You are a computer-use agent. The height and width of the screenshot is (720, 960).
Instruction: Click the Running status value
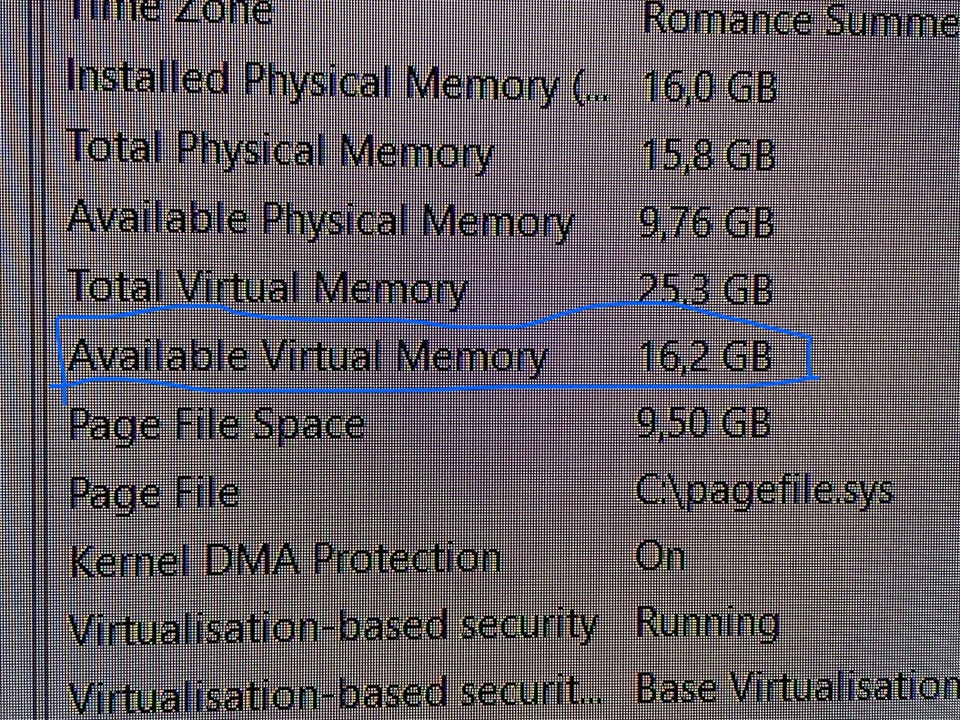(707, 623)
